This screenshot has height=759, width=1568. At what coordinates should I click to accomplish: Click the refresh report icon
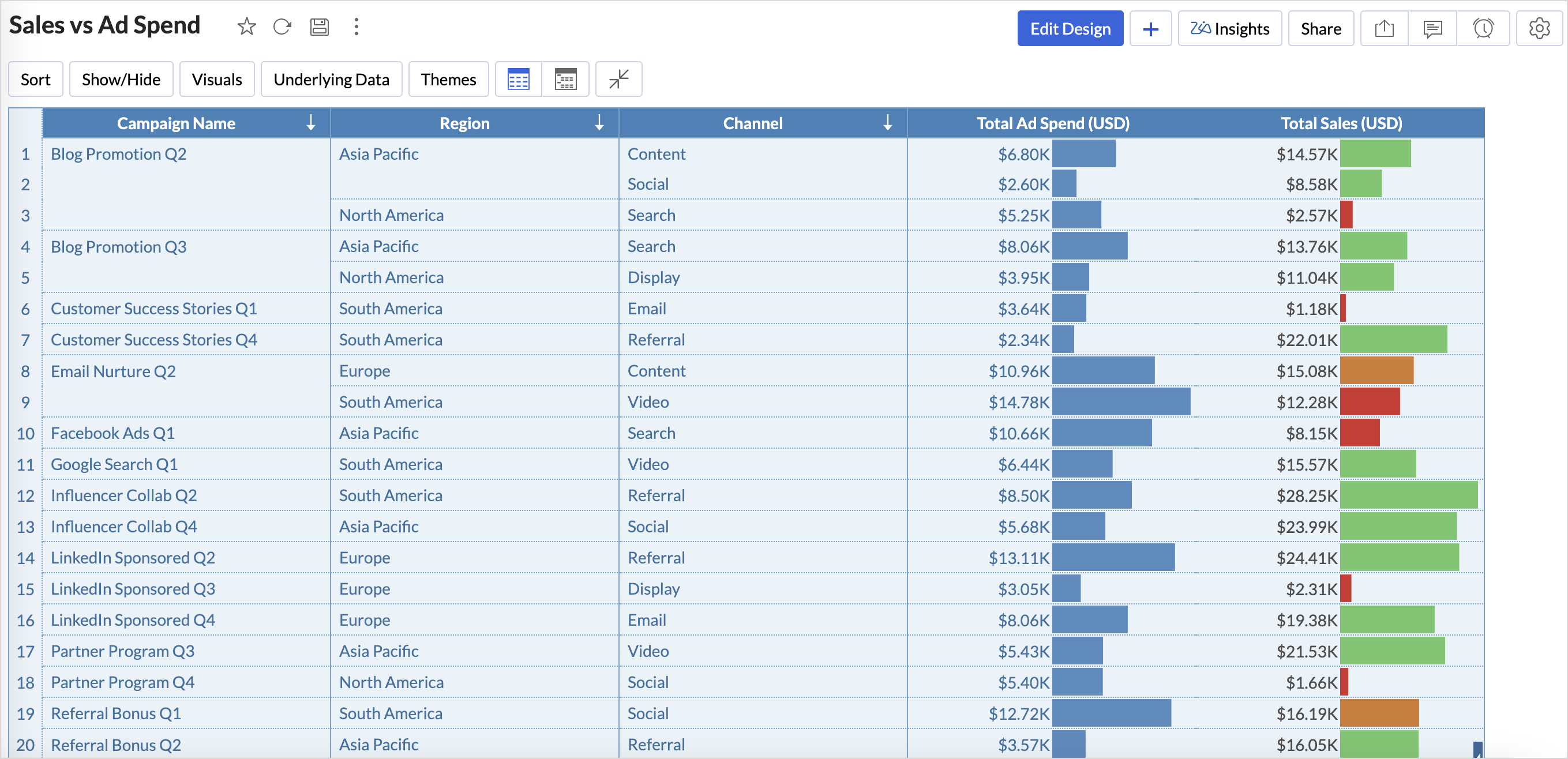tap(282, 27)
